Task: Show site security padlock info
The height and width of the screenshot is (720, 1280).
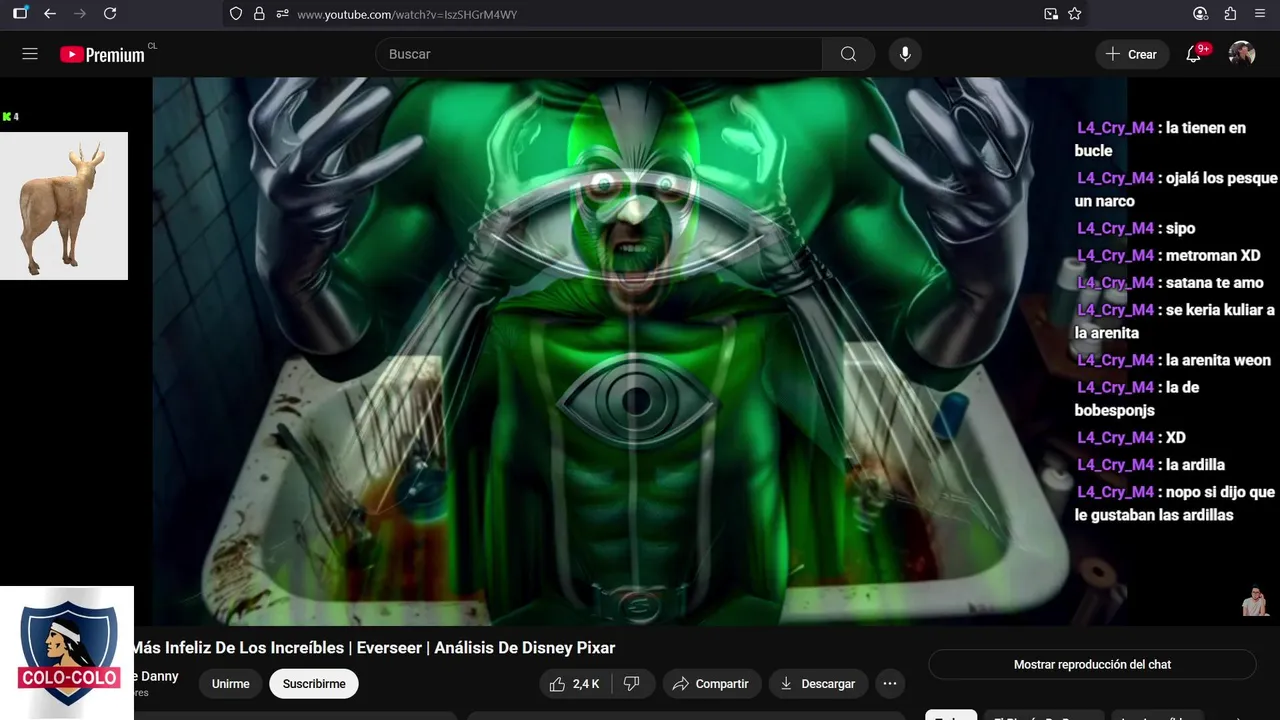Action: click(259, 14)
